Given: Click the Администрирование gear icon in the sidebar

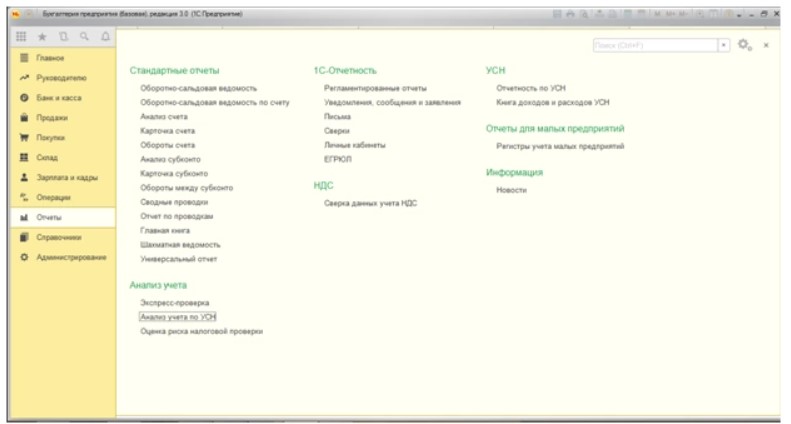Looking at the screenshot, I should point(23,257).
